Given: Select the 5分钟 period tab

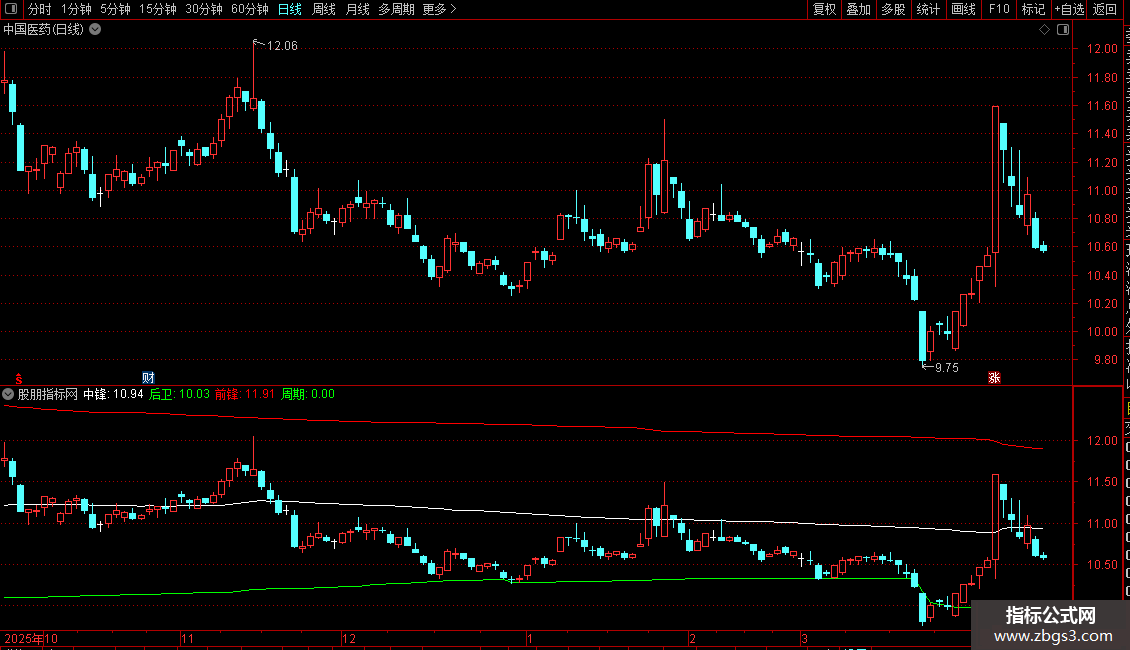Looking at the screenshot, I should click(115, 9).
